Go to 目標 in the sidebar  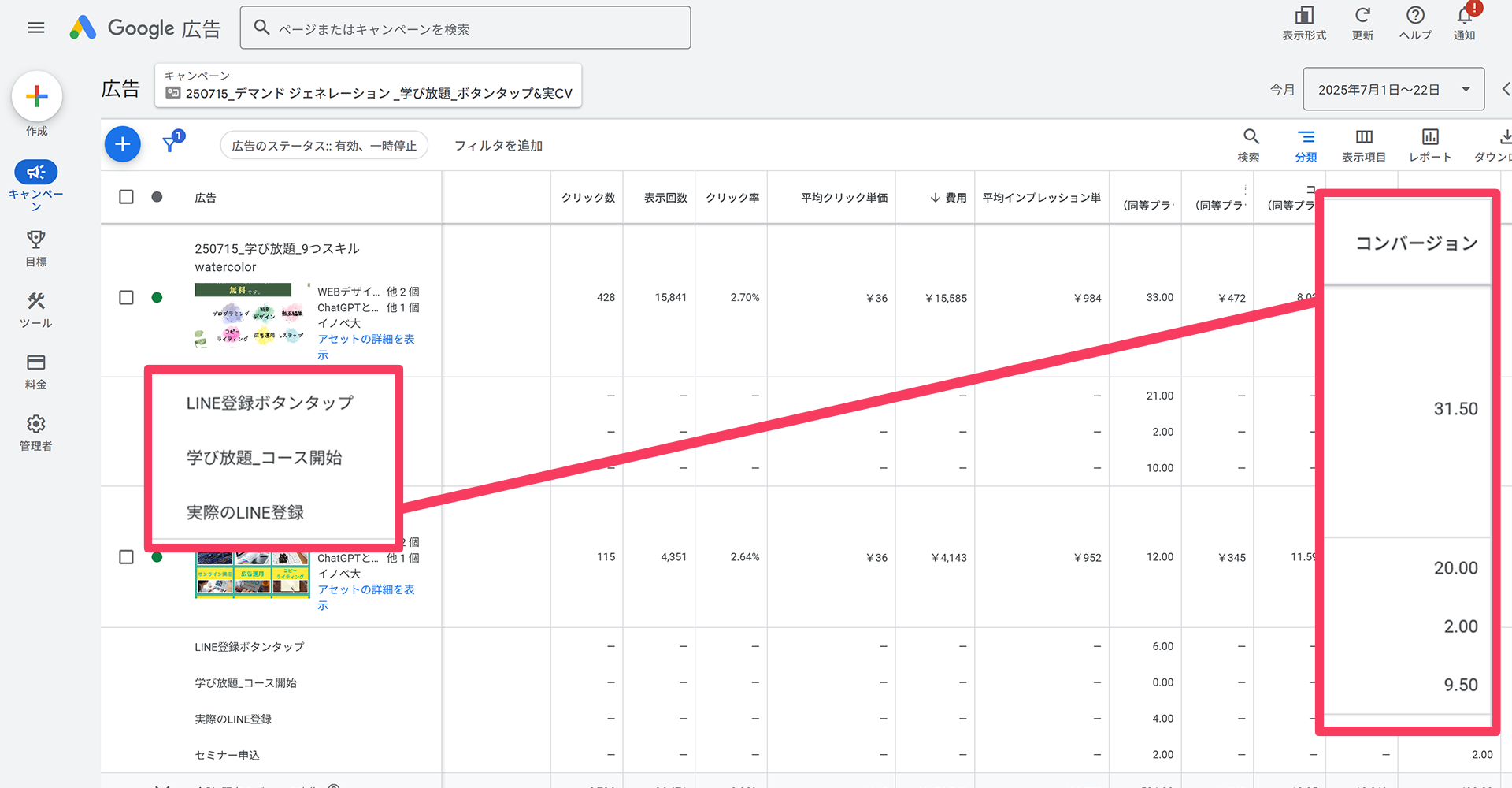coord(36,247)
